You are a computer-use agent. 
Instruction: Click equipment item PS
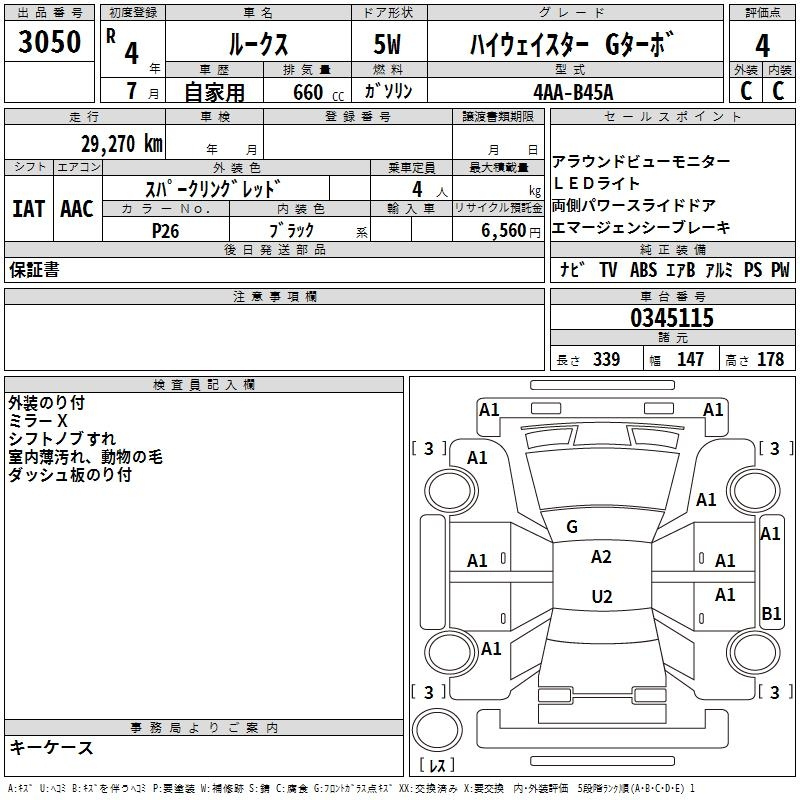point(753,269)
